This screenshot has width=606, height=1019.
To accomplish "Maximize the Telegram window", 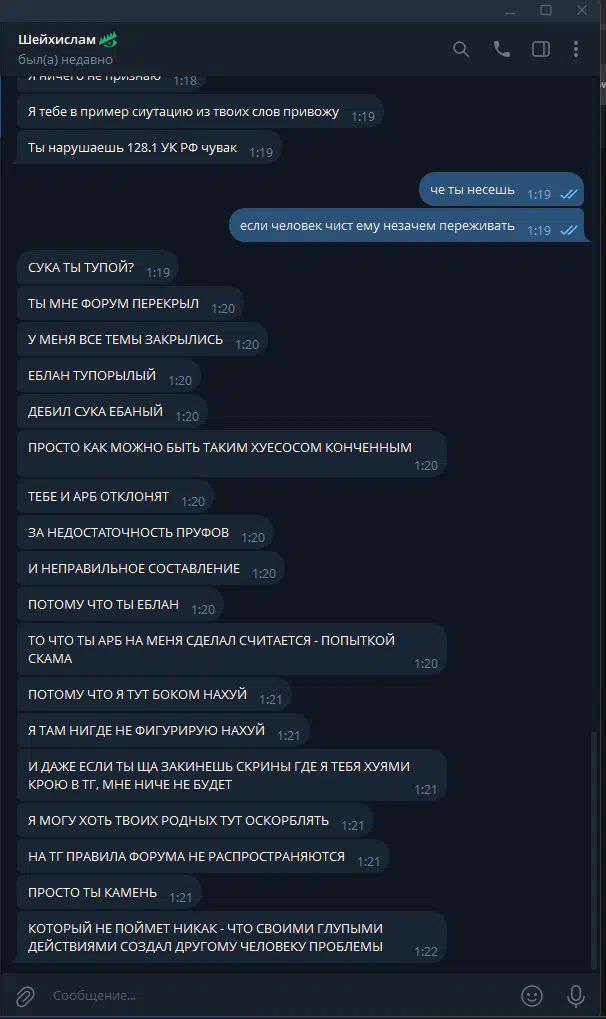I will (x=546, y=10).
